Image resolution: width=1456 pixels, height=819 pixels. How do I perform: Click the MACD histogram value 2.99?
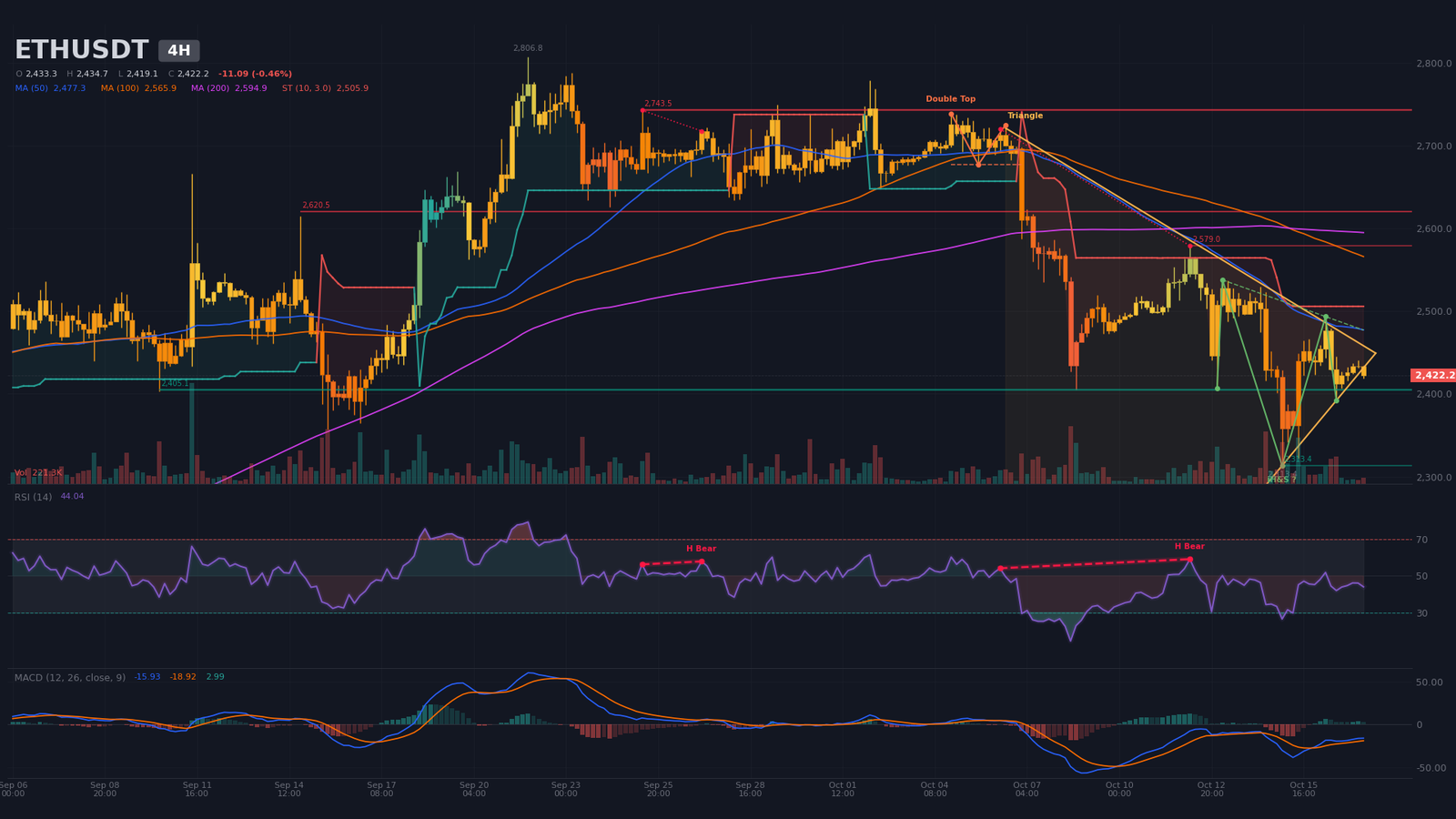215,677
